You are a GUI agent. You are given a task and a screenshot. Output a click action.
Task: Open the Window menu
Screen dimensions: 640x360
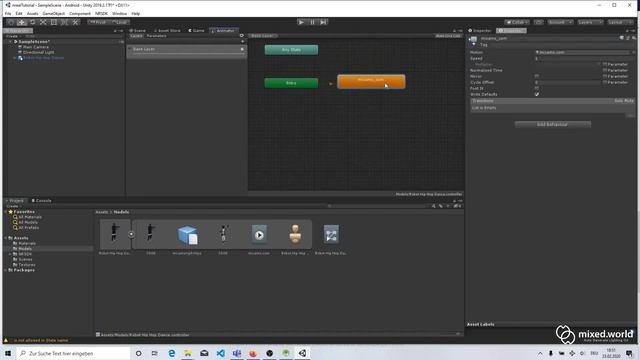119,13
